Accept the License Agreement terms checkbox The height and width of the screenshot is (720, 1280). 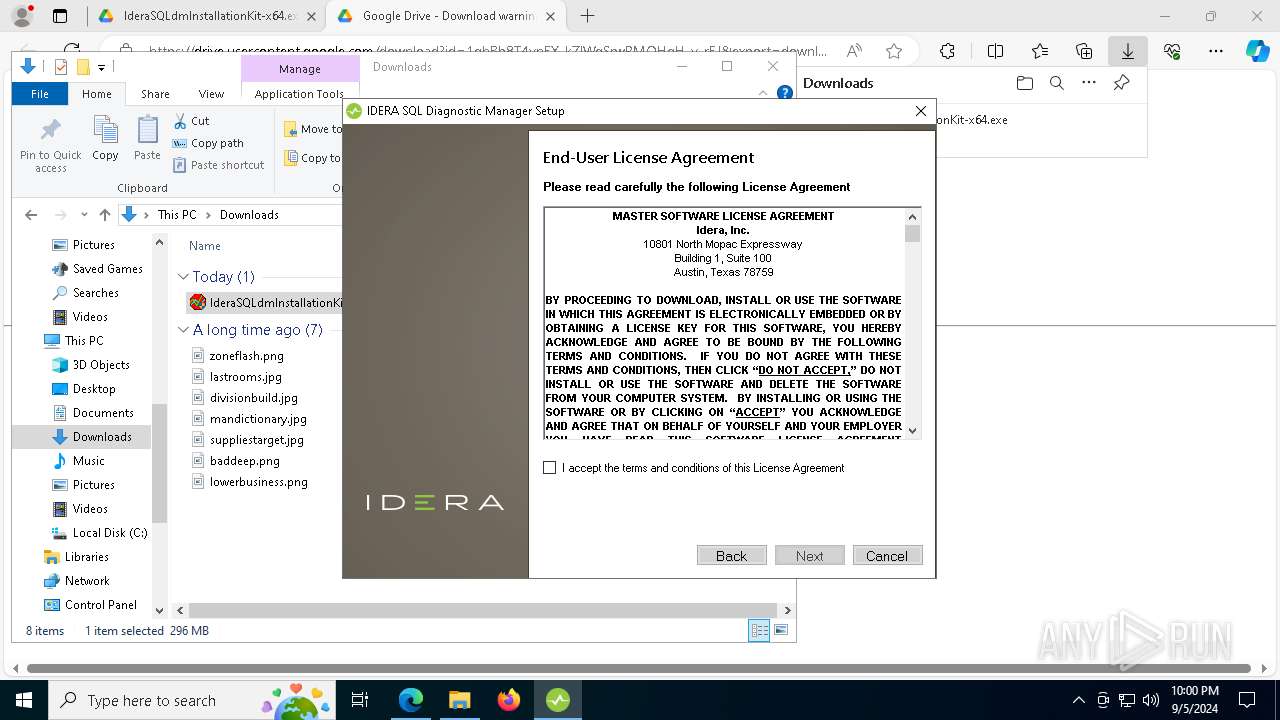(549, 467)
